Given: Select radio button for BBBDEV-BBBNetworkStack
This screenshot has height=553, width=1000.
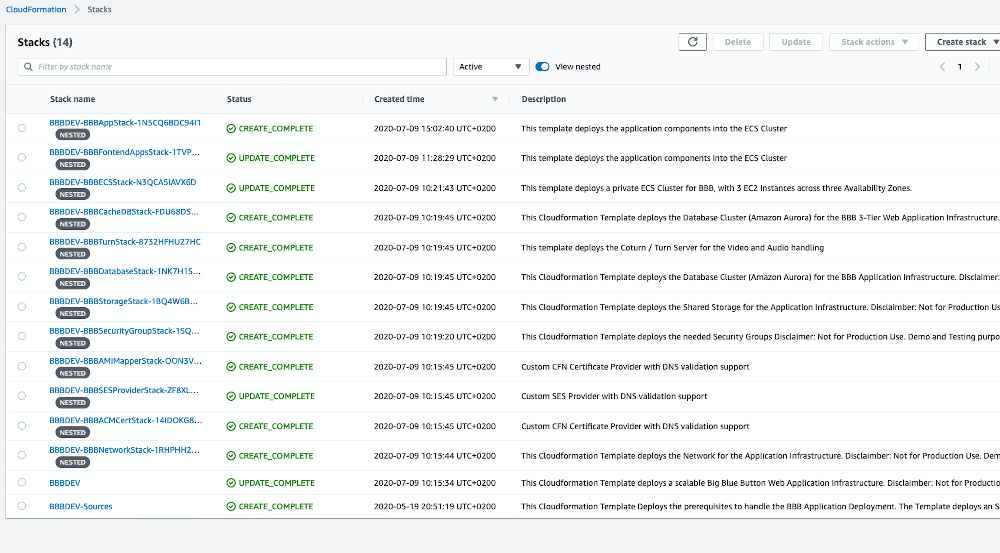Looking at the screenshot, I should pos(22,455).
